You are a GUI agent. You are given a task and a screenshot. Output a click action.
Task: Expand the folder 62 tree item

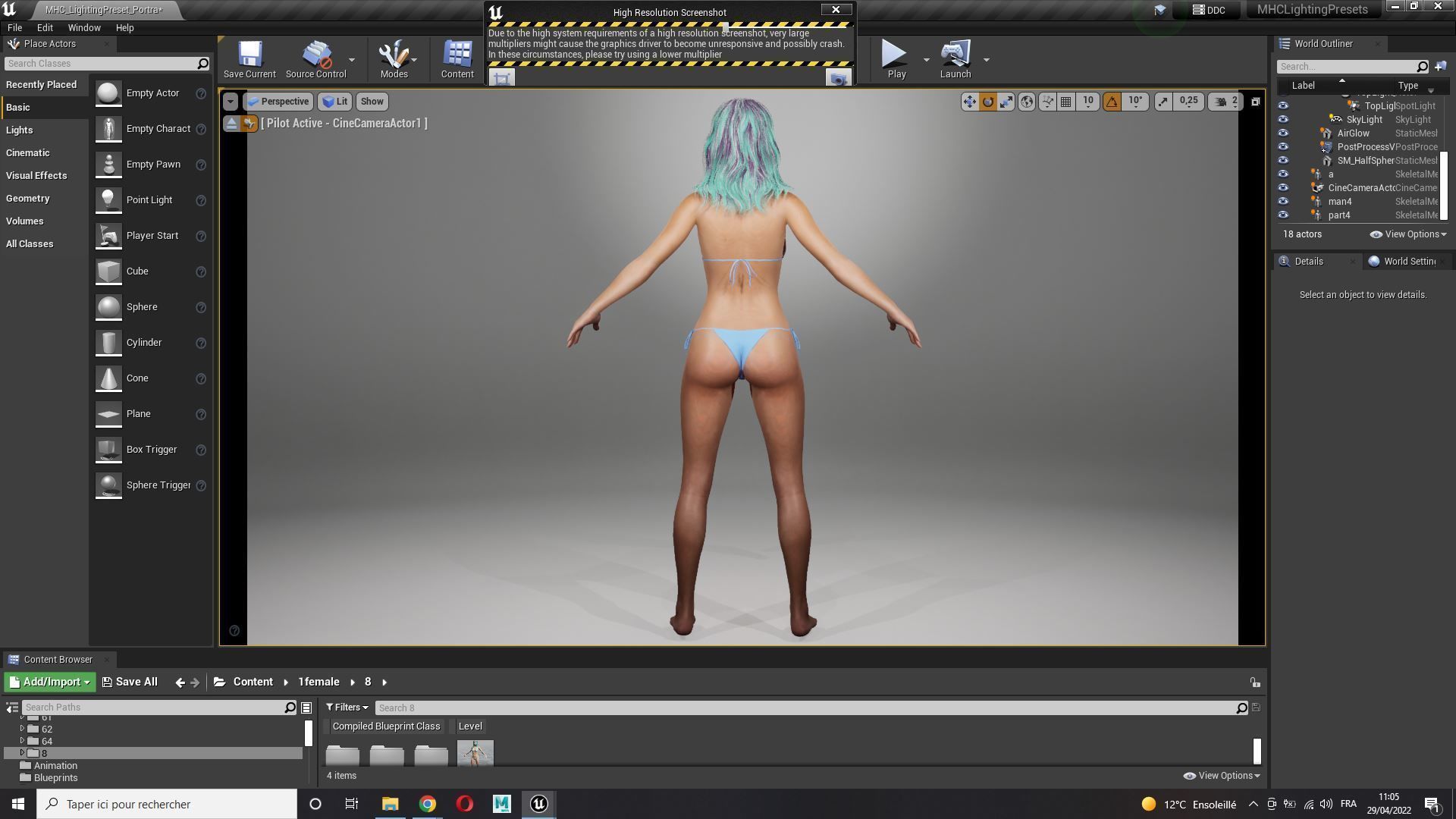22,729
